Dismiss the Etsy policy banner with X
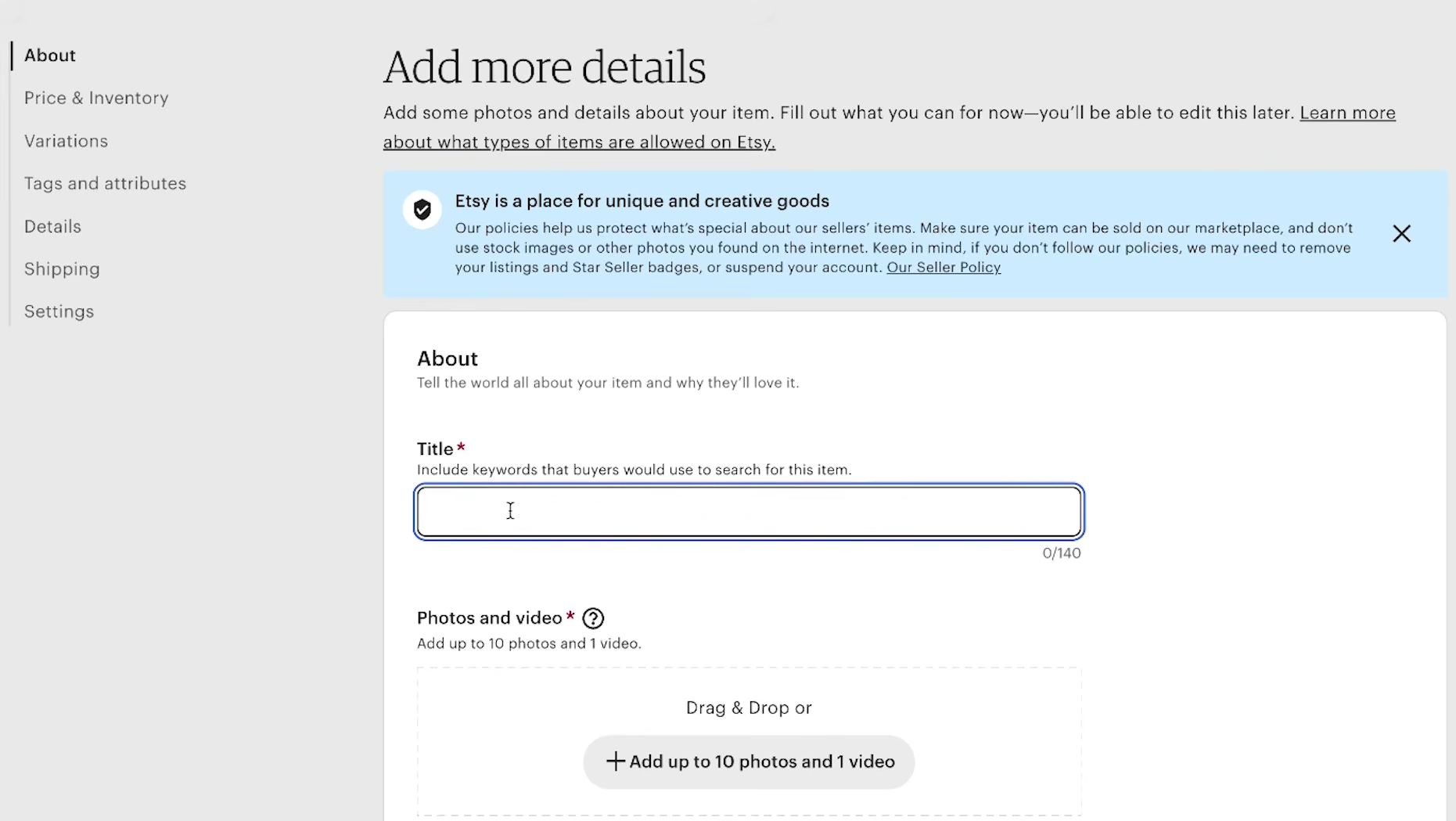This screenshot has height=821, width=1456. [x=1401, y=233]
